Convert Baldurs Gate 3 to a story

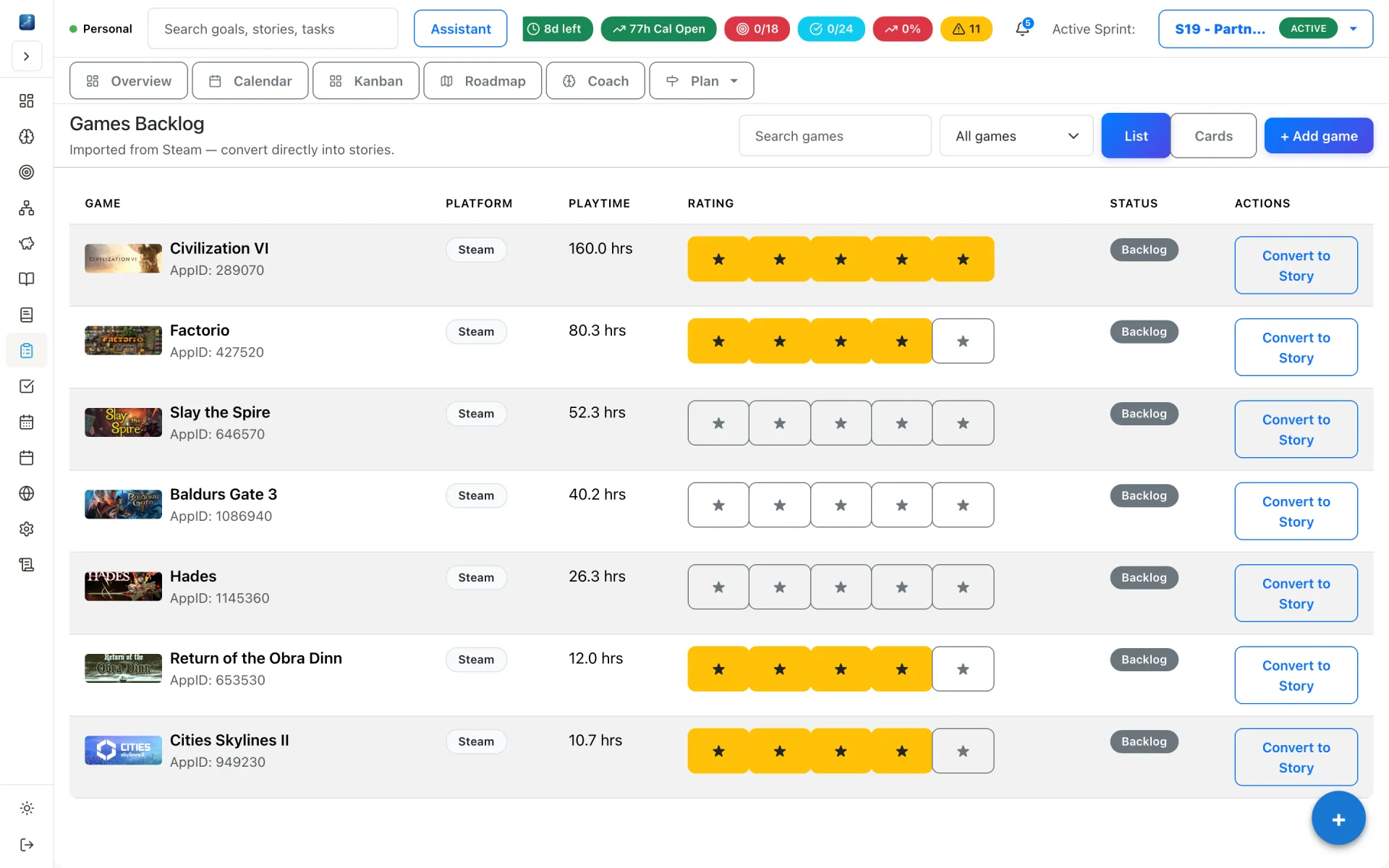point(1296,511)
